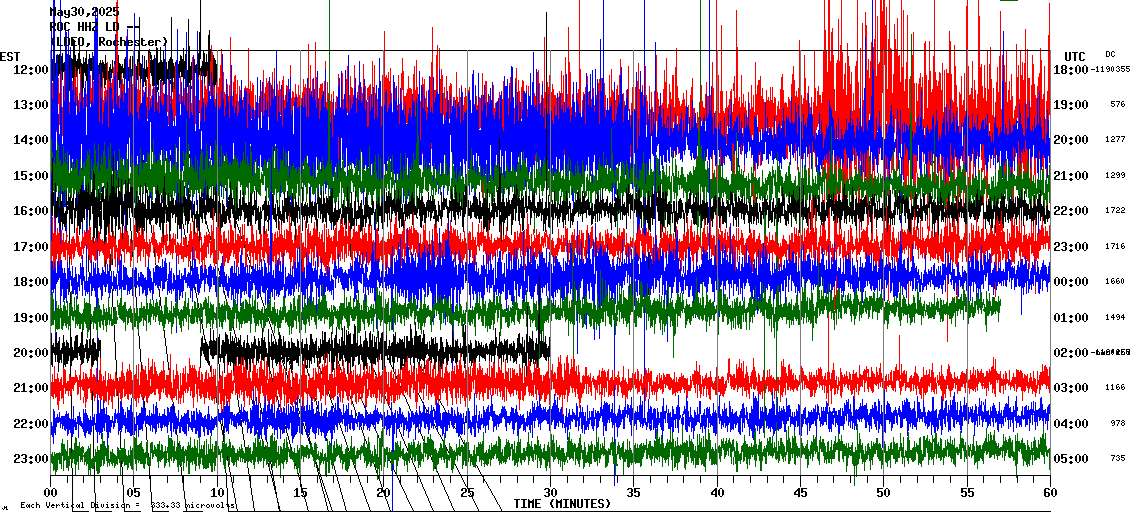Image resolution: width=1130 pixels, height=519 pixels.
Task: Click the EST timezone header
Action: point(10,56)
